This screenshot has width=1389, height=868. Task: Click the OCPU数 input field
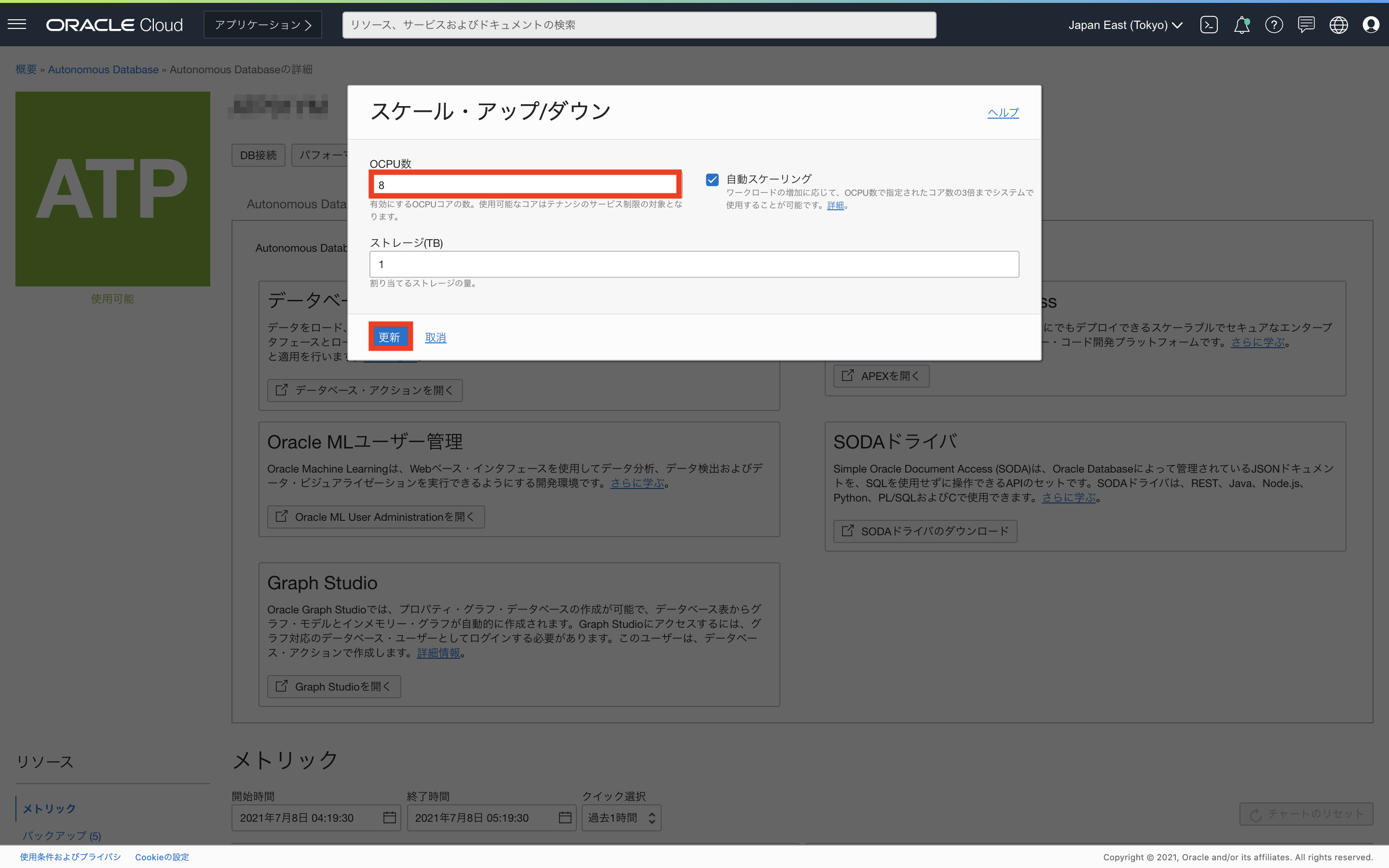point(525,185)
